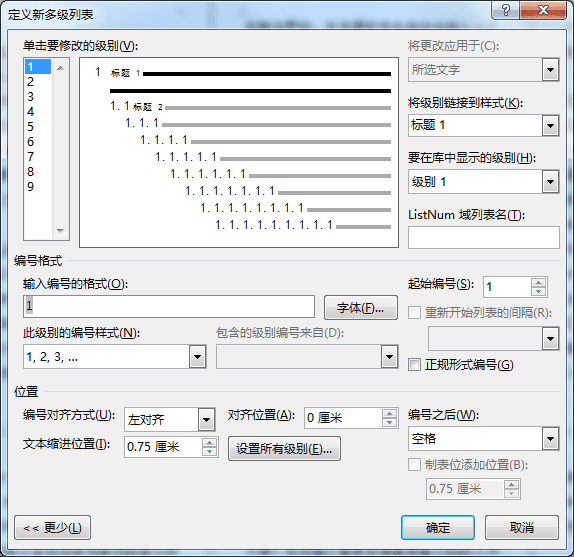The width and height of the screenshot is (574, 557).
Task: Click 文本缩进位置 value field
Action: point(163,447)
